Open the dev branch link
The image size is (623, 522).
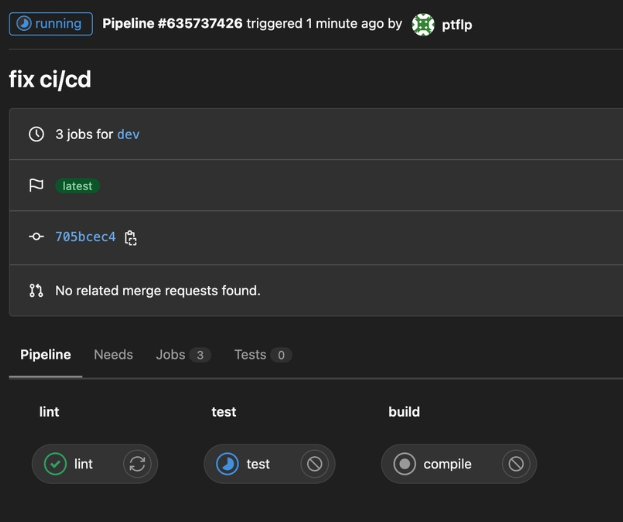pos(128,134)
